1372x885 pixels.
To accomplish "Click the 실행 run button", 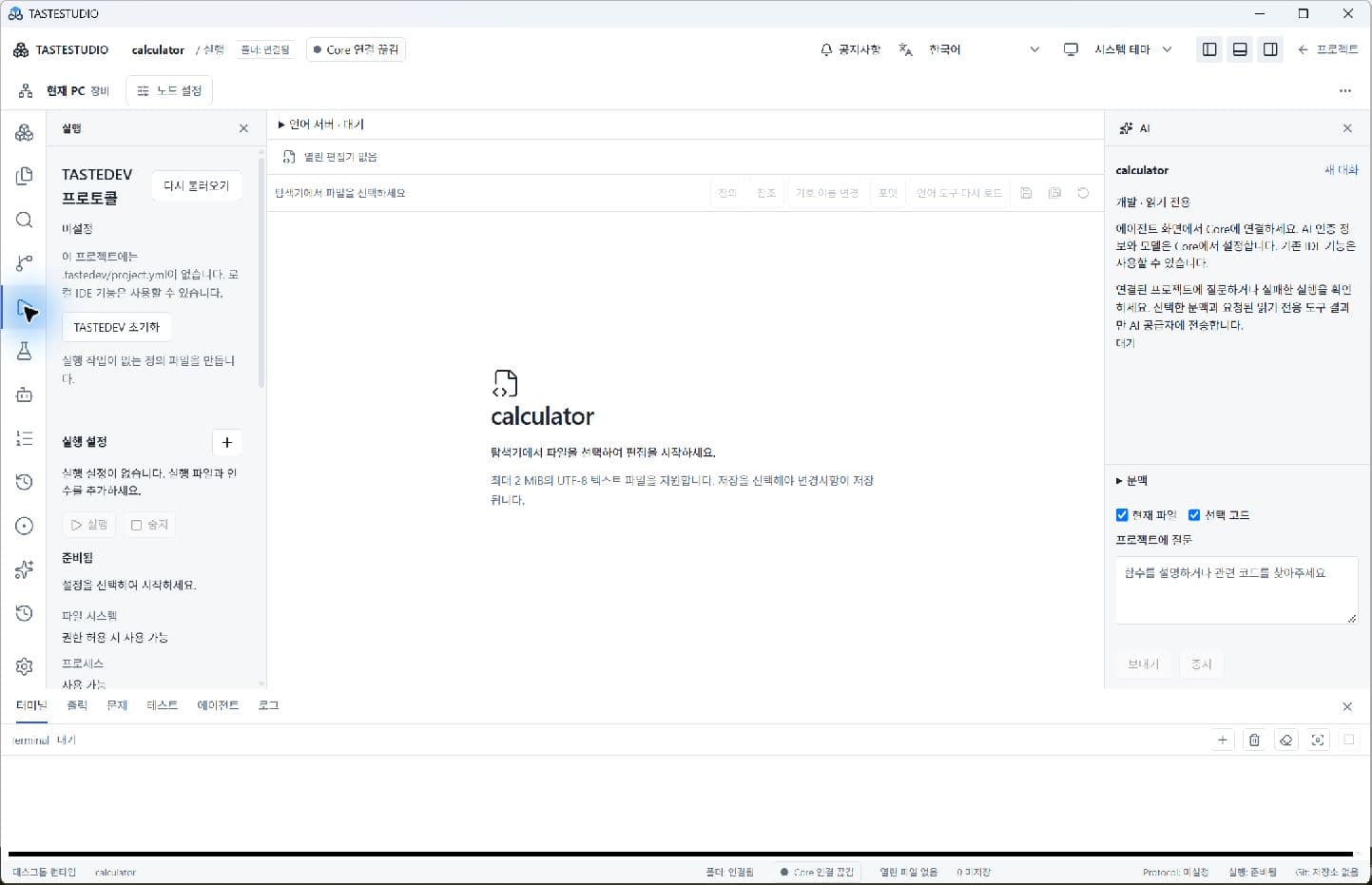I will point(89,525).
